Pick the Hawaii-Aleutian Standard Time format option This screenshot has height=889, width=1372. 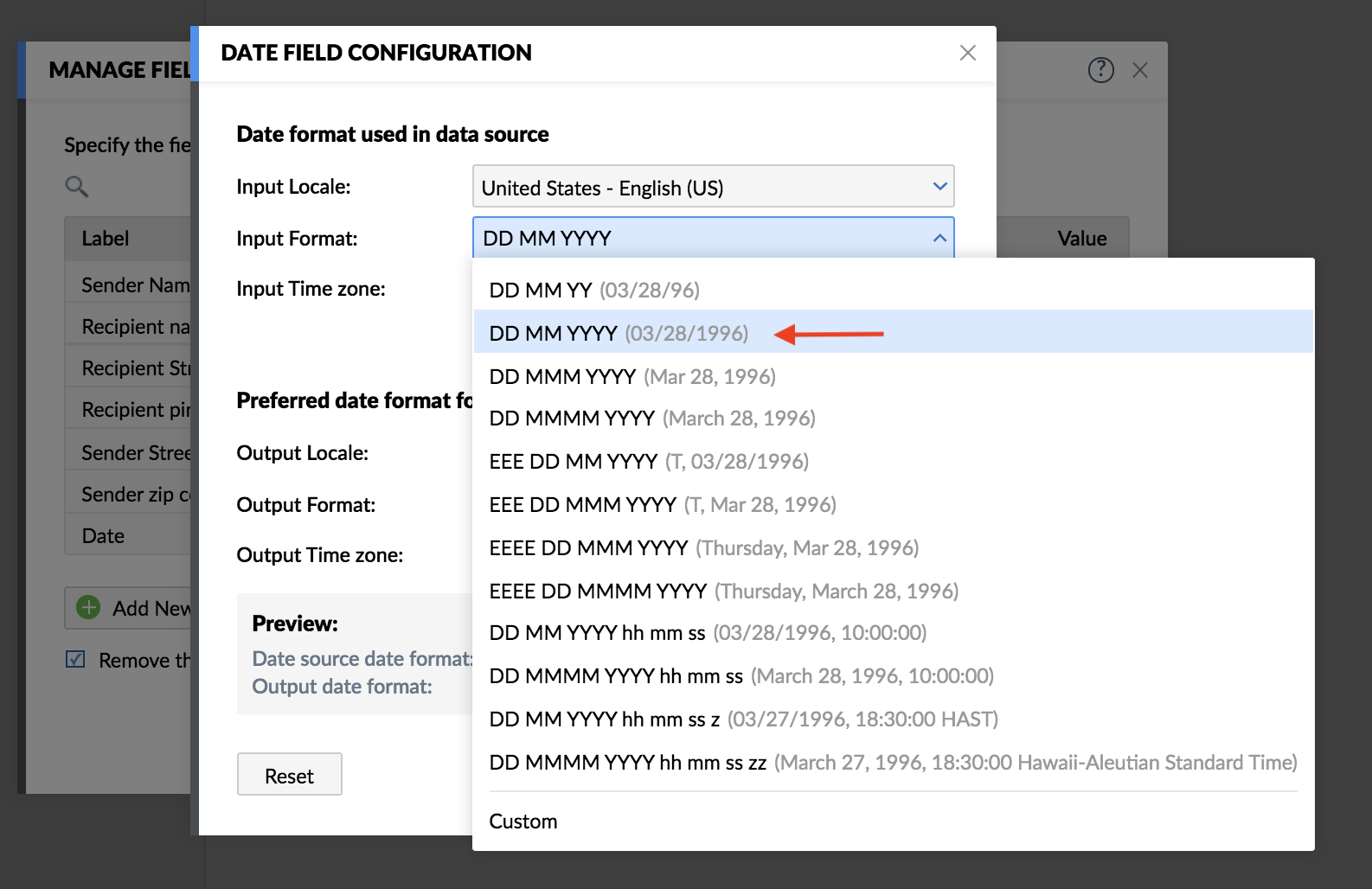892,763
